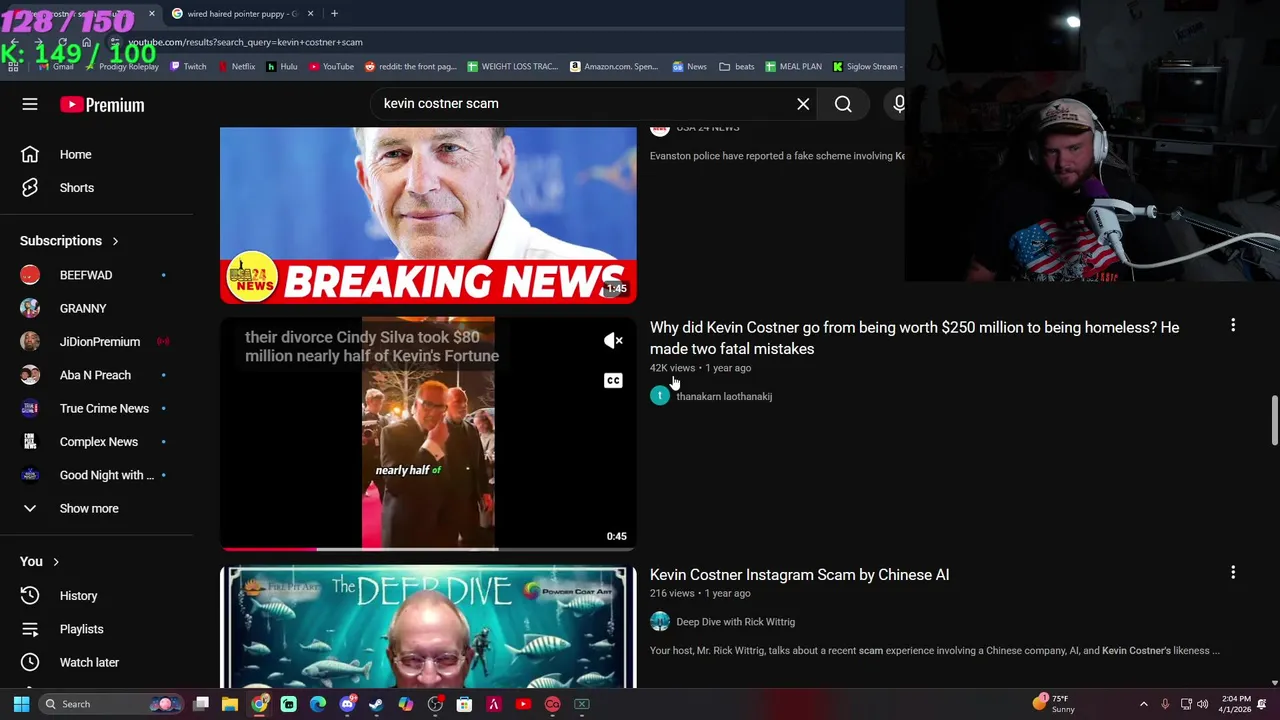Open the Amazon.com bookmark

[x=613, y=67]
